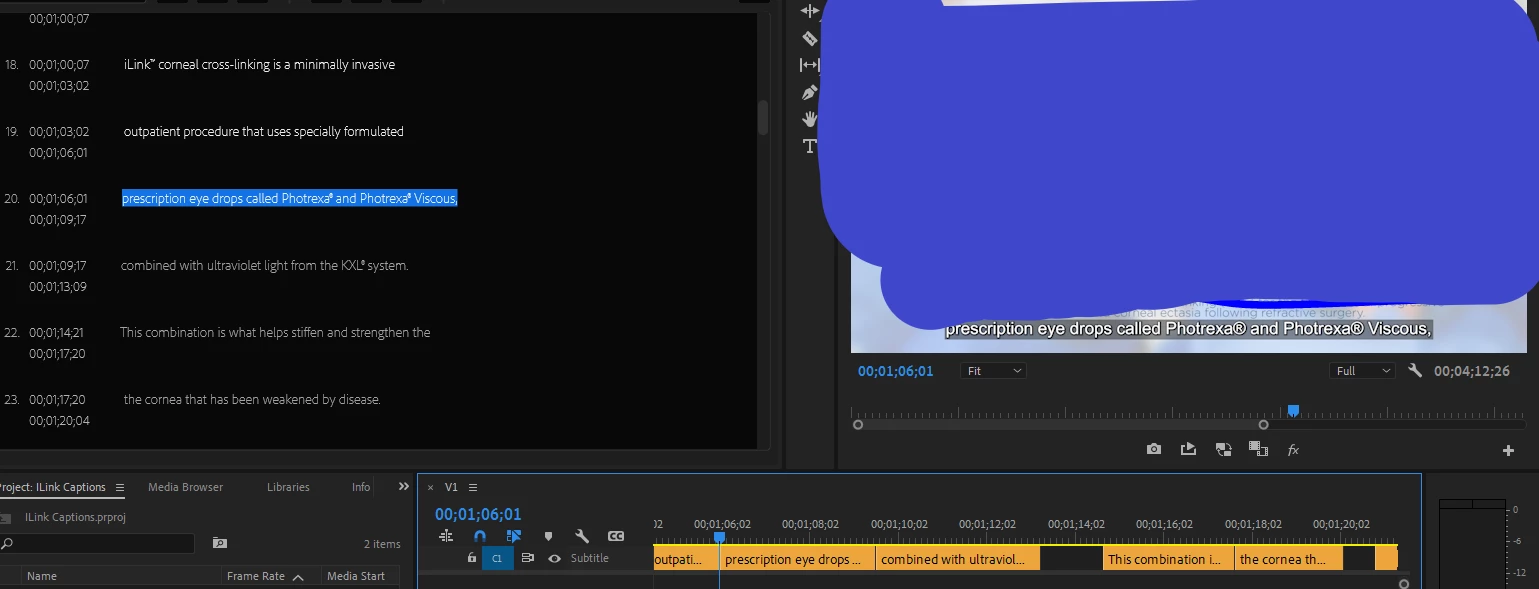
Task: Click the '2 items' count label
Action: pos(382,544)
